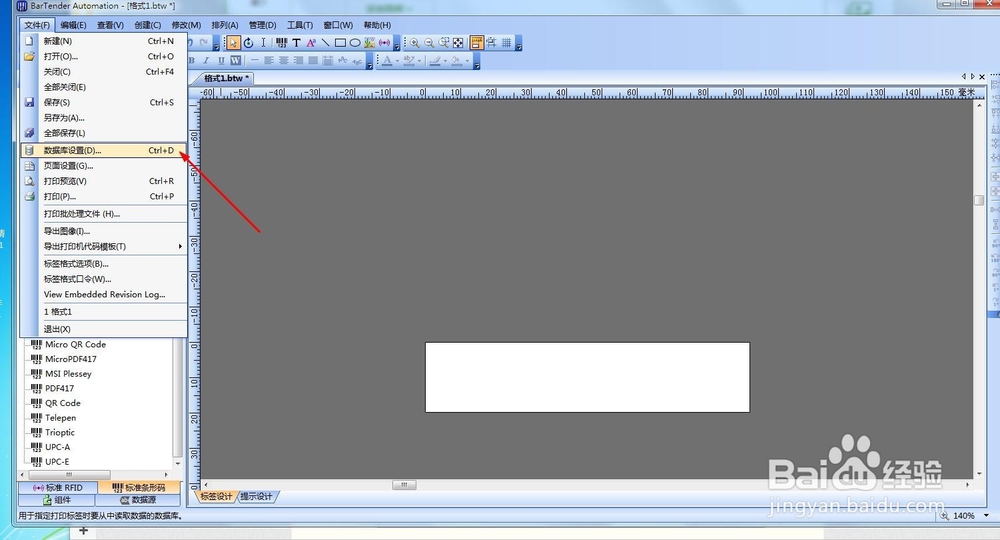Viewport: 1000px width, 540px height.
Task: Select Micro QR Code barcode entry
Action: pos(75,344)
